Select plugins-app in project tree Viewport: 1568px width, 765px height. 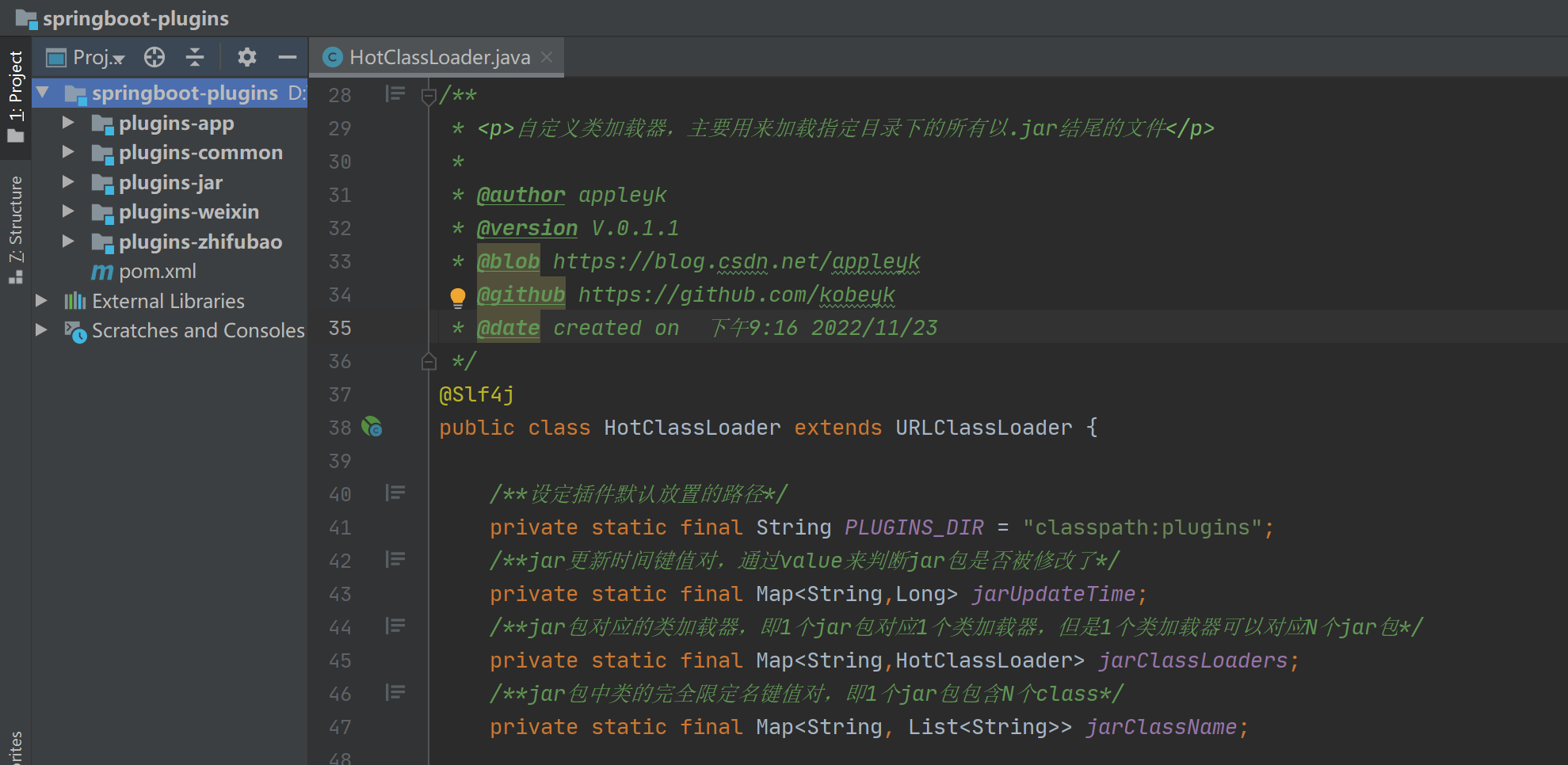[176, 124]
